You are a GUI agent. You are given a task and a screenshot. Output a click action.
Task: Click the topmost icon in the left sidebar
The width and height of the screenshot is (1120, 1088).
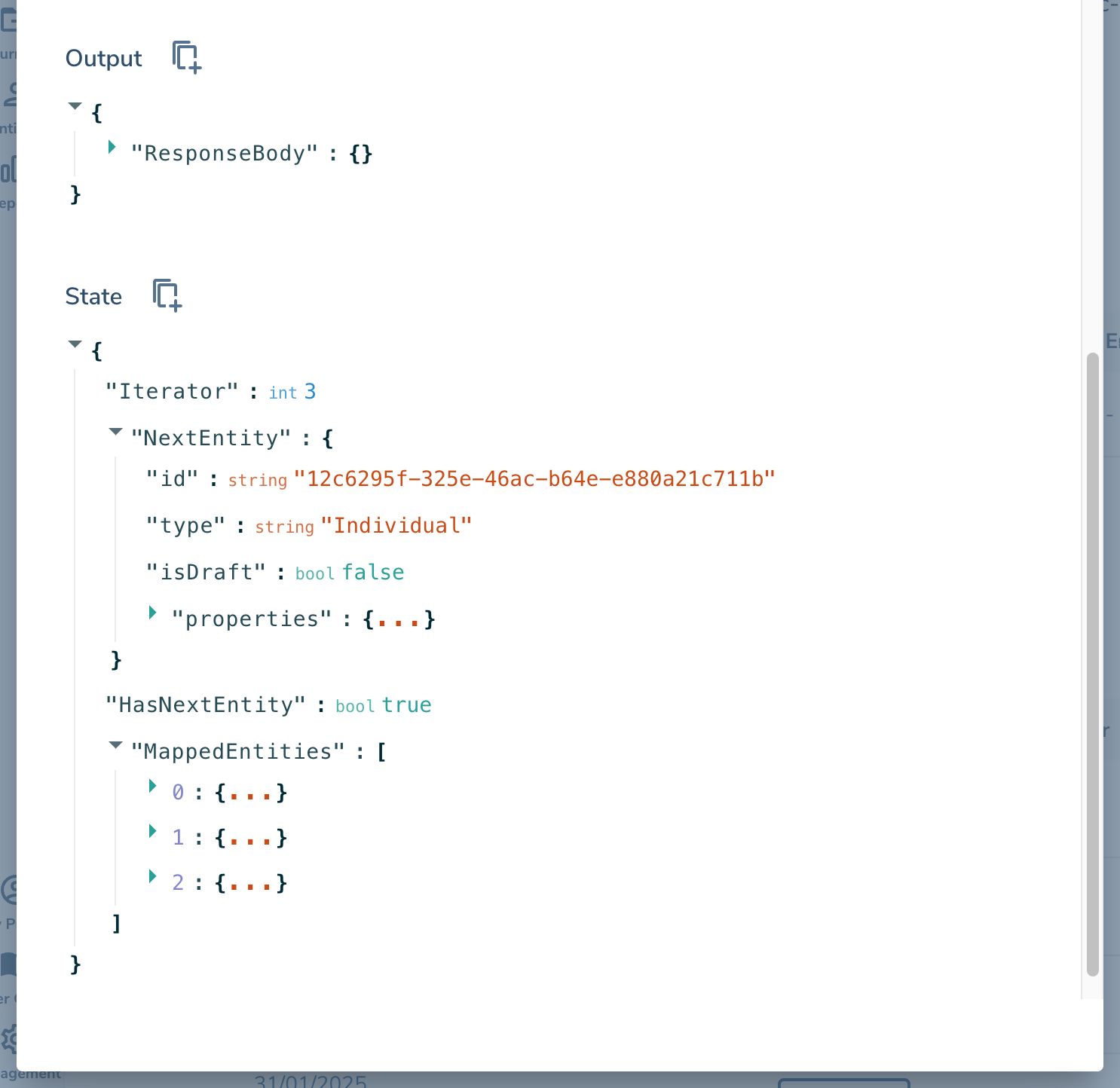click(8, 21)
